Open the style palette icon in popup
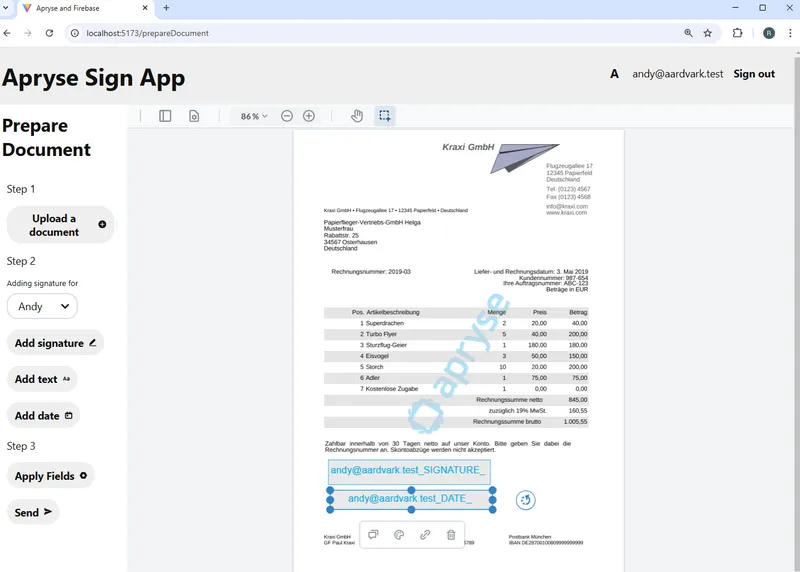Screen dimensions: 800x572 click(x=399, y=535)
